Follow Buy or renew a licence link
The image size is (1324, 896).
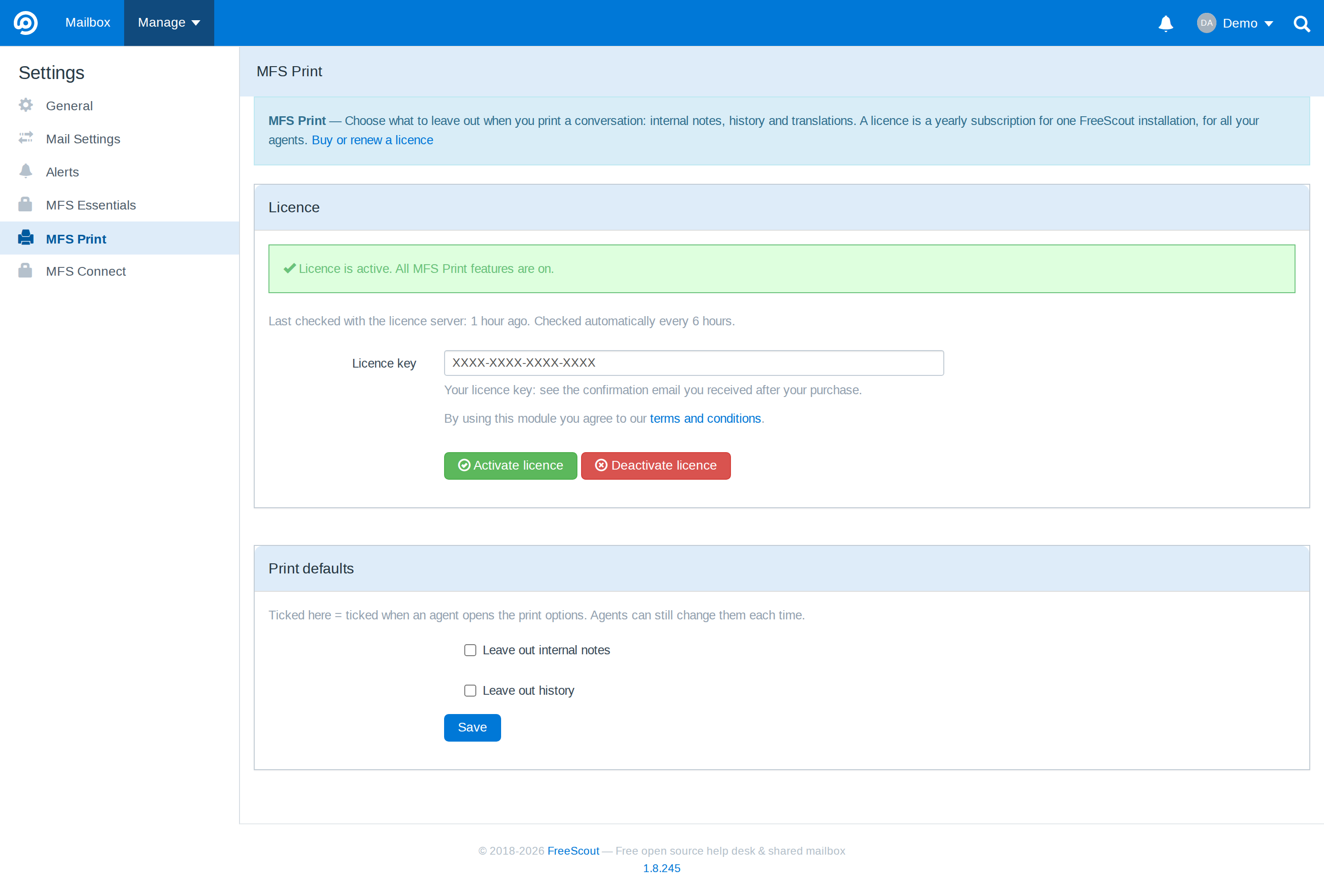click(x=372, y=140)
